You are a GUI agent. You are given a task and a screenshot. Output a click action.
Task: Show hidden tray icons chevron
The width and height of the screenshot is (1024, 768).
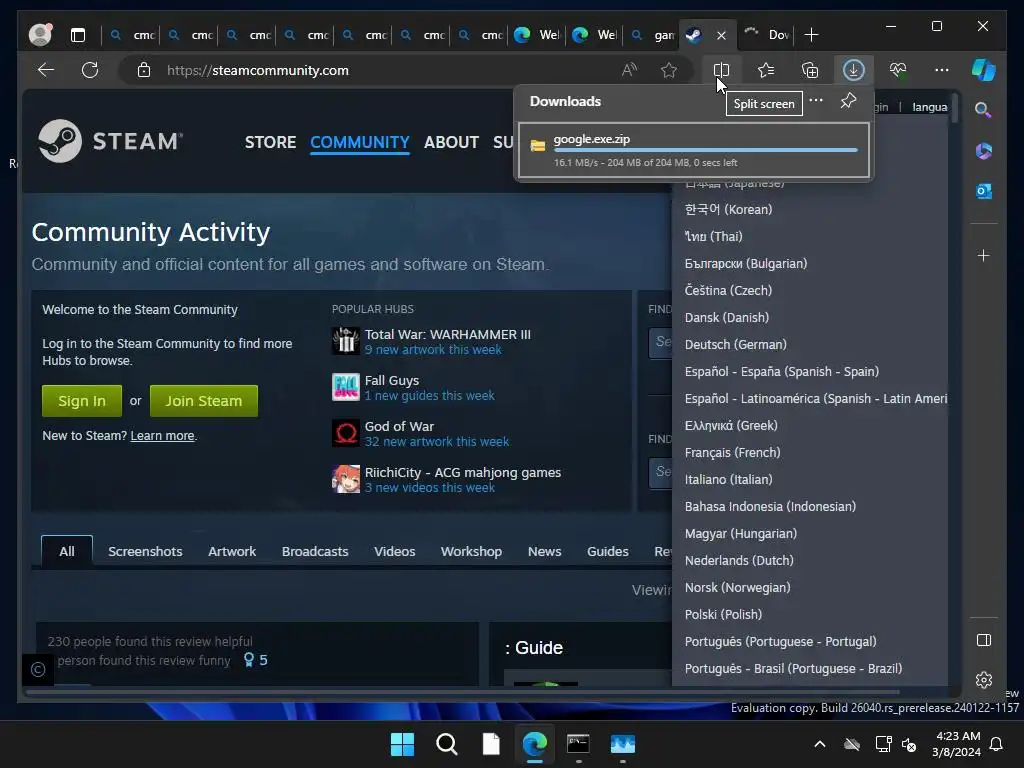pos(820,744)
